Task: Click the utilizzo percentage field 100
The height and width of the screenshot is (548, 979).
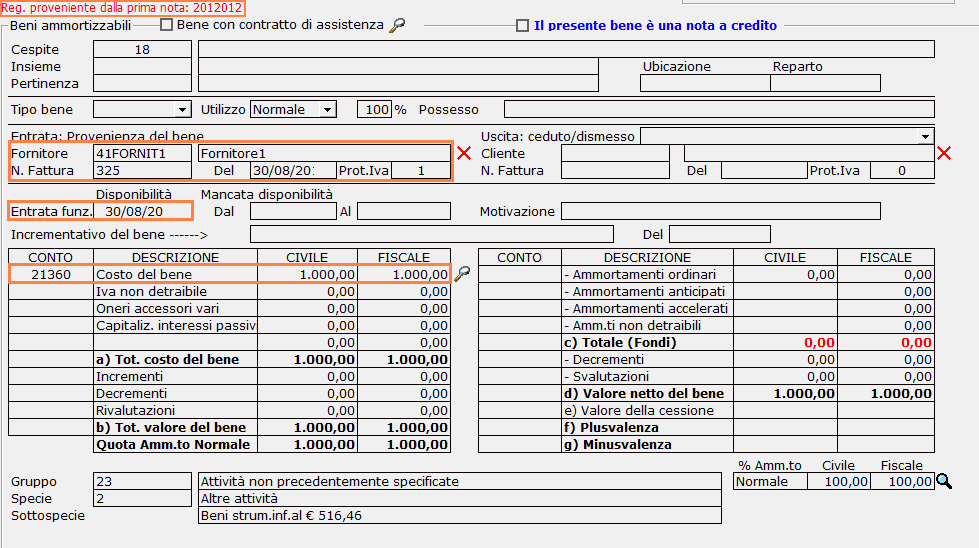Action: (375, 109)
